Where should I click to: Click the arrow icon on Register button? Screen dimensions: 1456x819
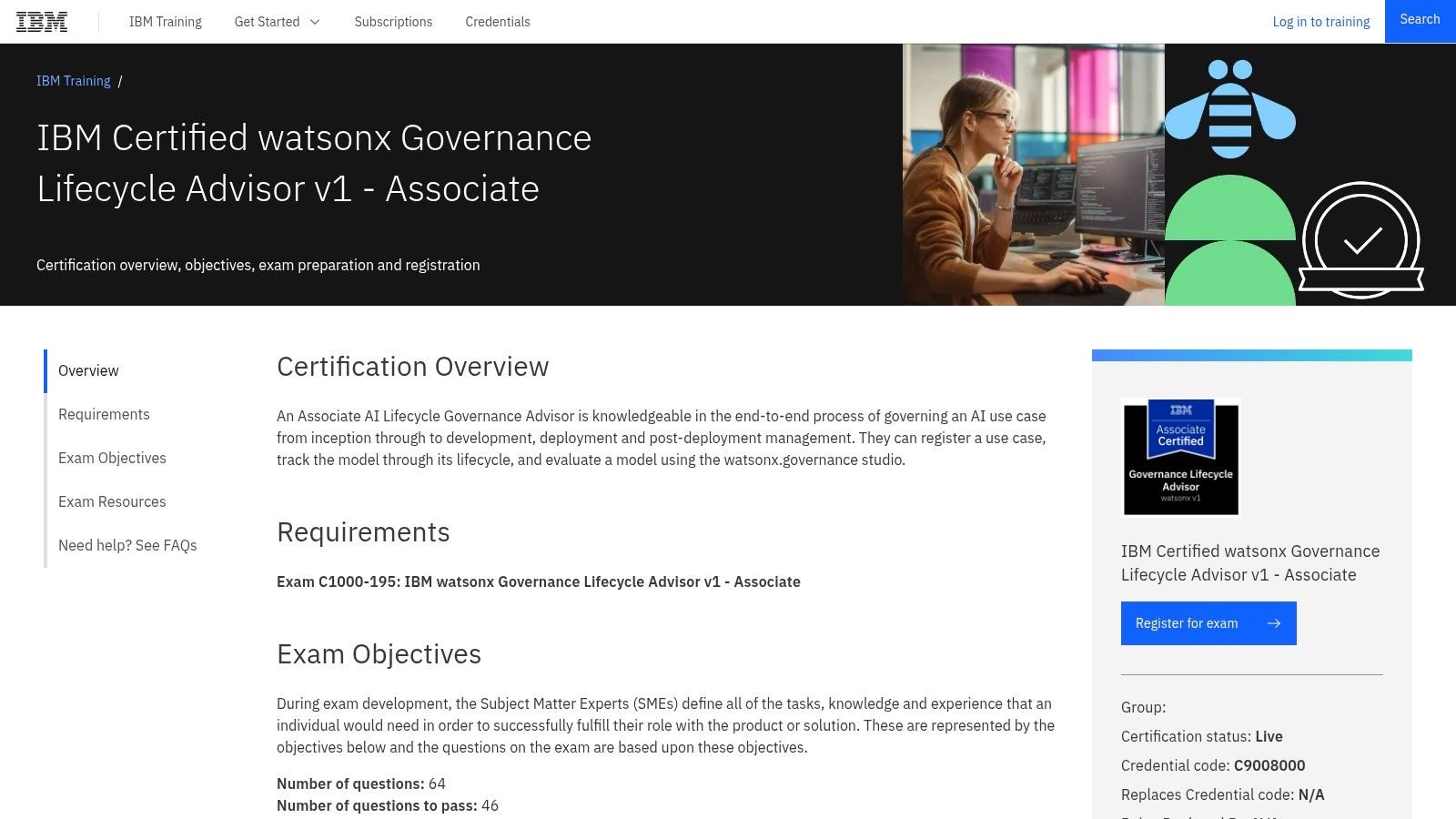[1274, 623]
